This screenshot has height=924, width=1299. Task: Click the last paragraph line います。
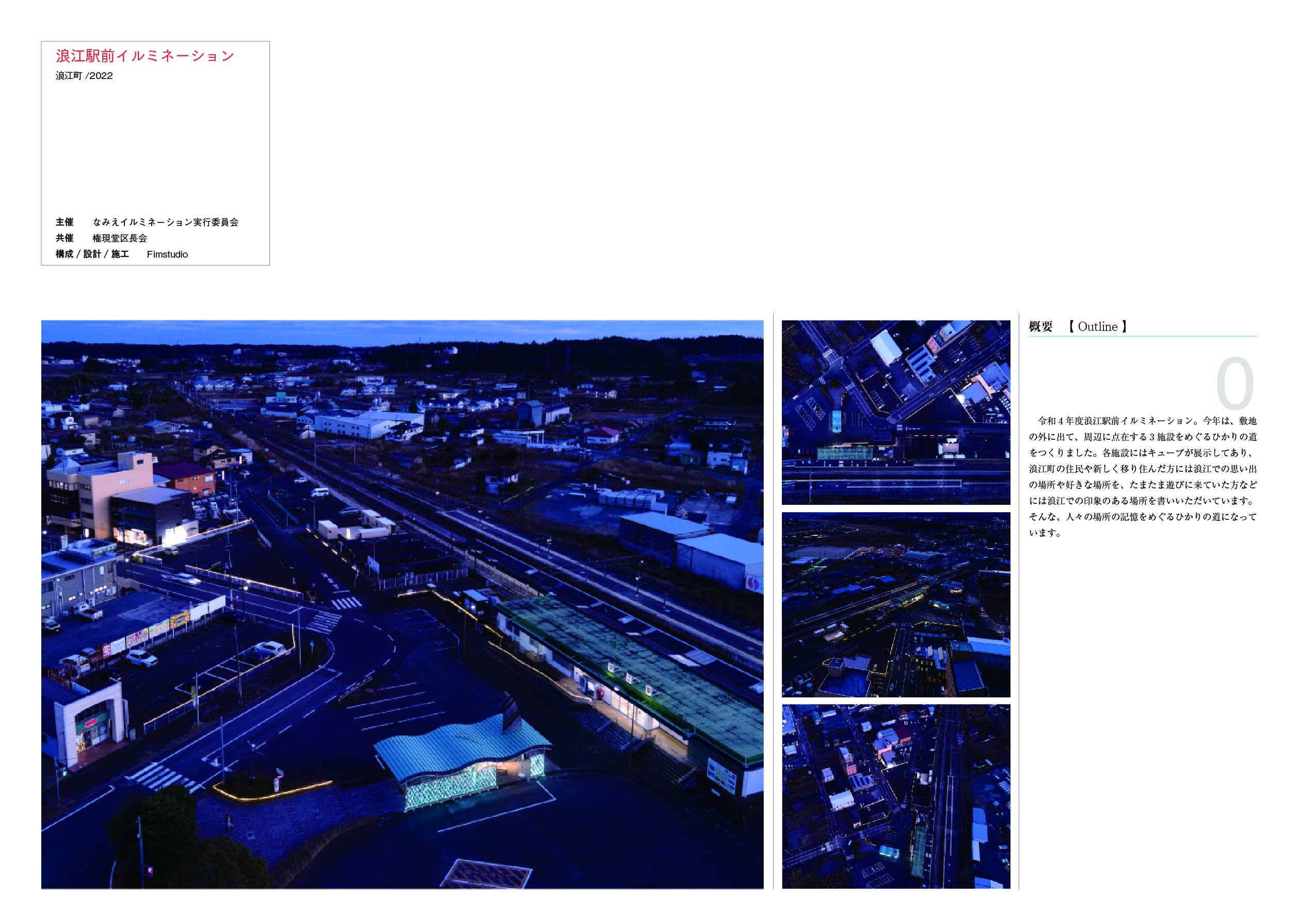(1045, 533)
